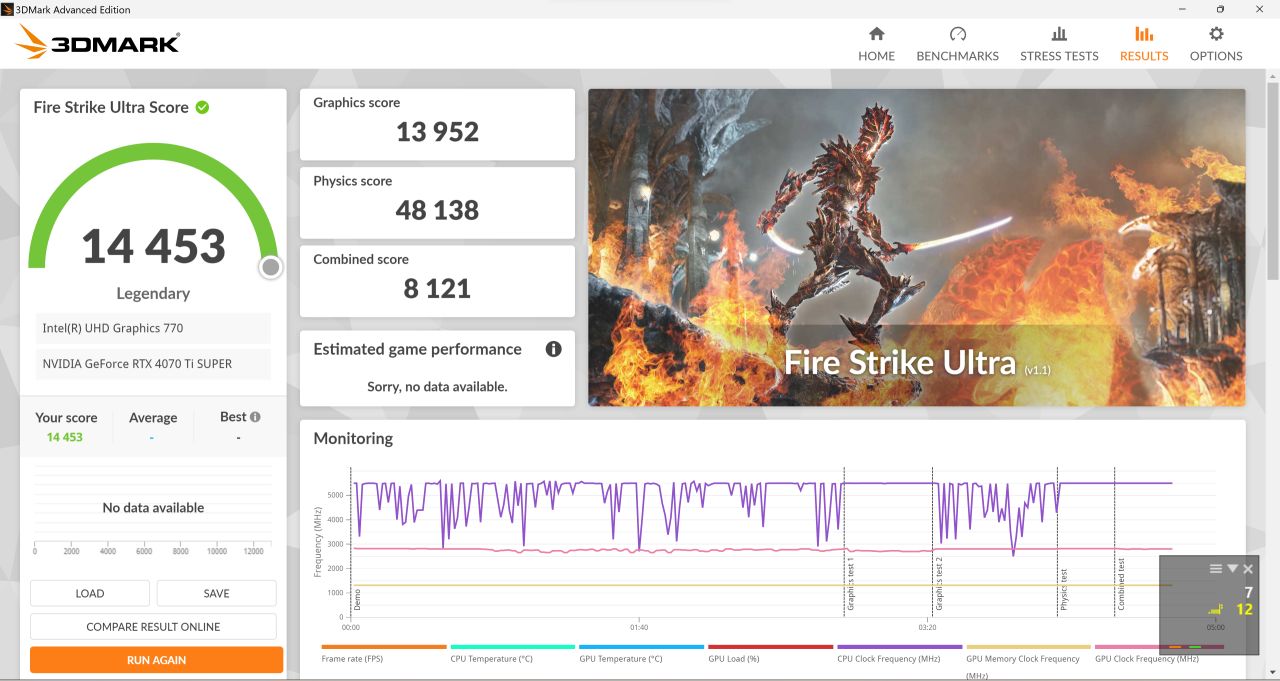Click the SAVE result button

(217, 593)
